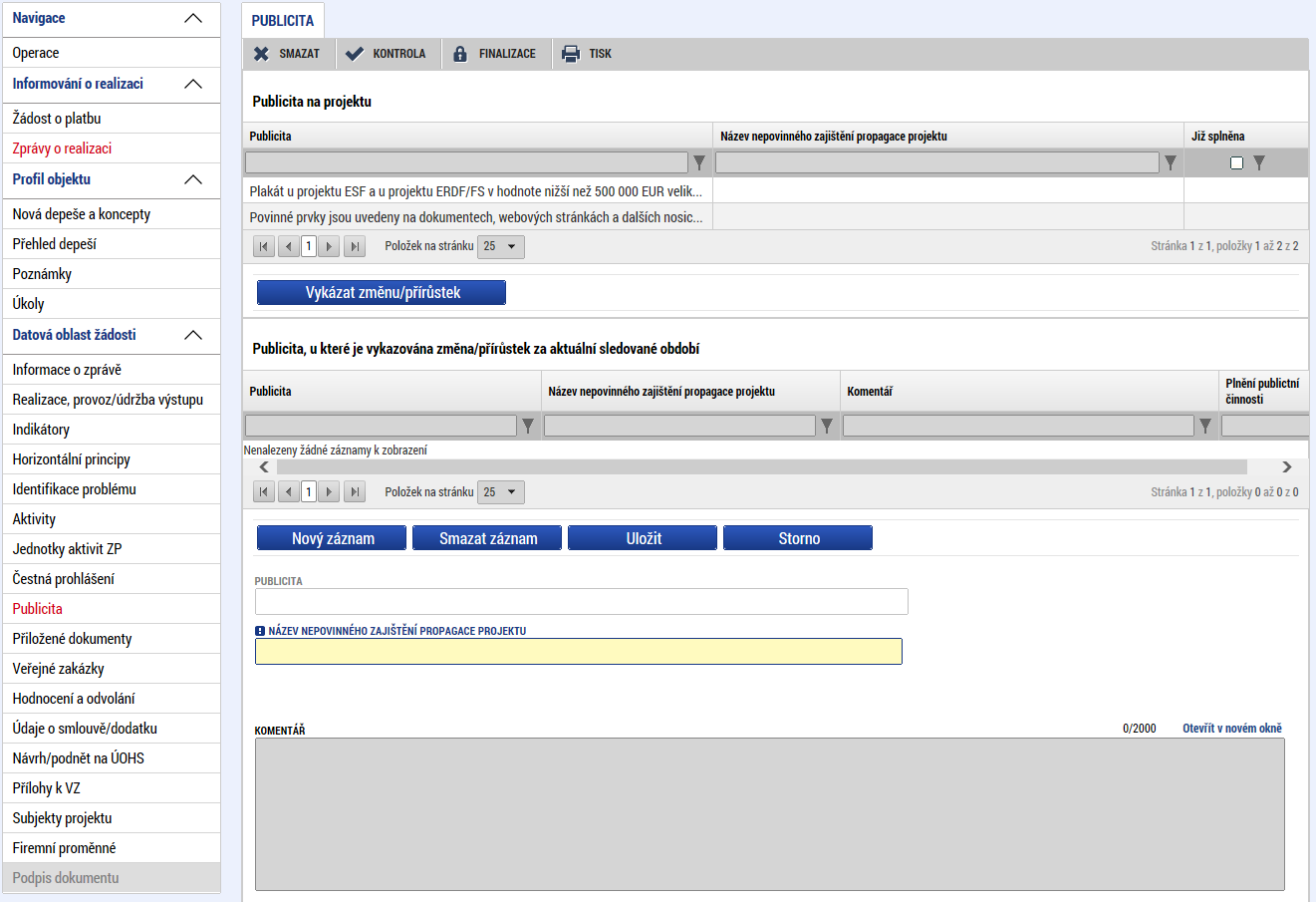Click the Nový záznam button
This screenshot has height=902, width=1316.
[x=332, y=538]
